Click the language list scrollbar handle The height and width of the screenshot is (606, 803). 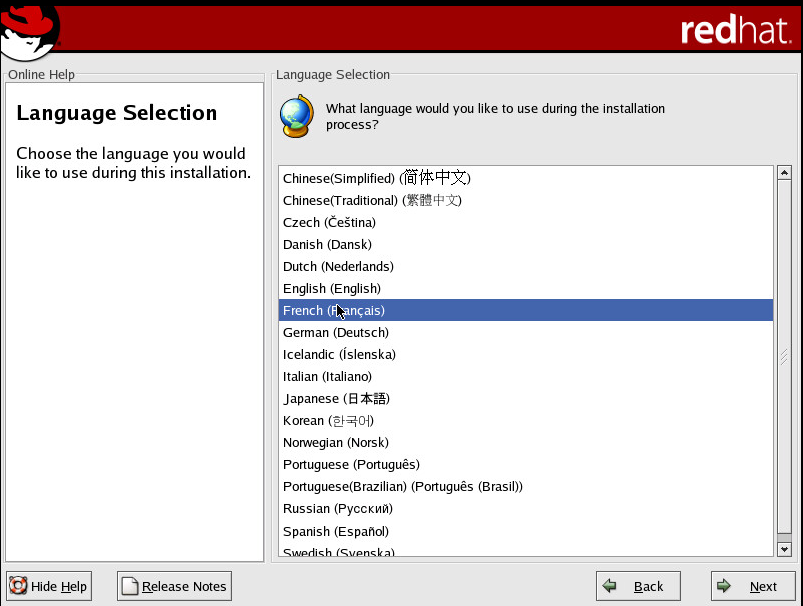coord(784,357)
